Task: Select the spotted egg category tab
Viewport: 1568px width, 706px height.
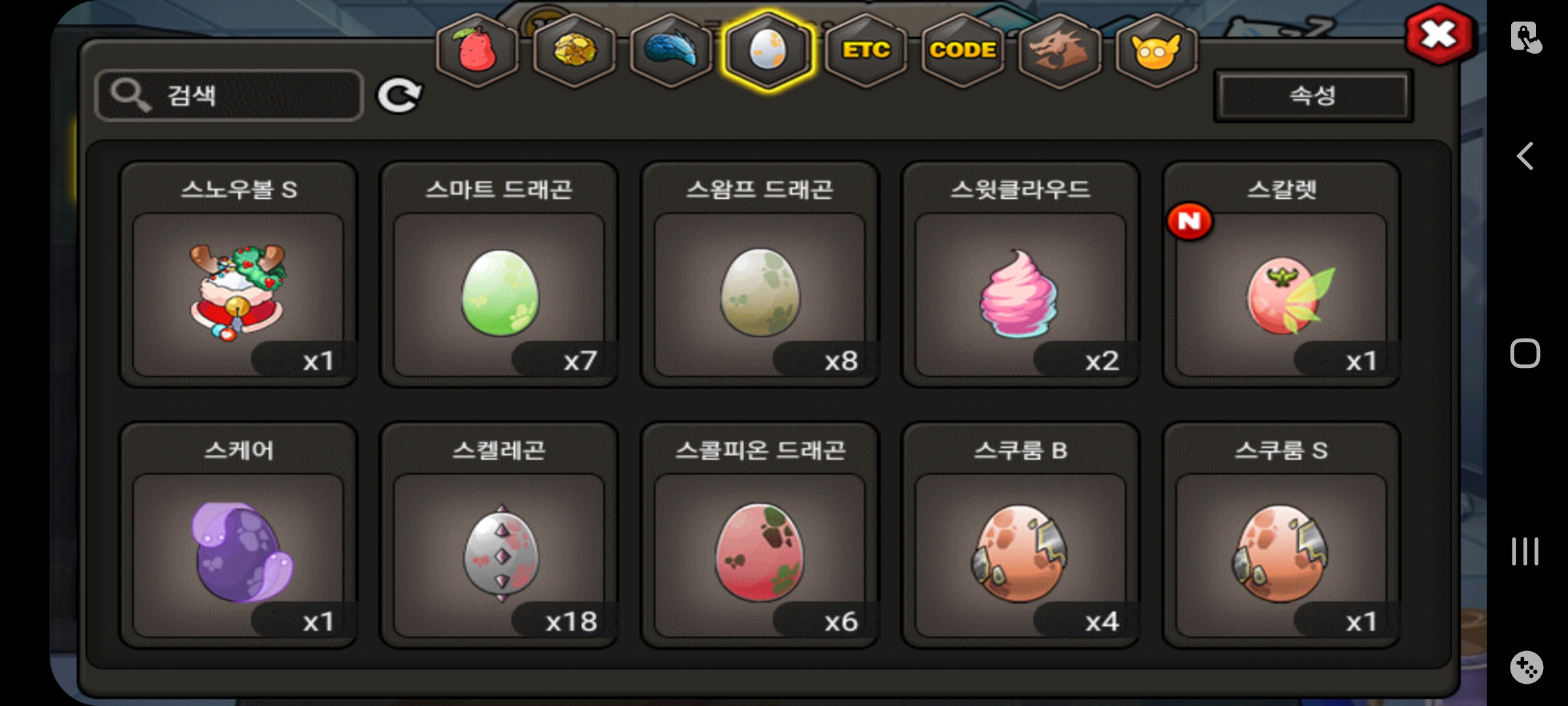Action: (x=768, y=51)
